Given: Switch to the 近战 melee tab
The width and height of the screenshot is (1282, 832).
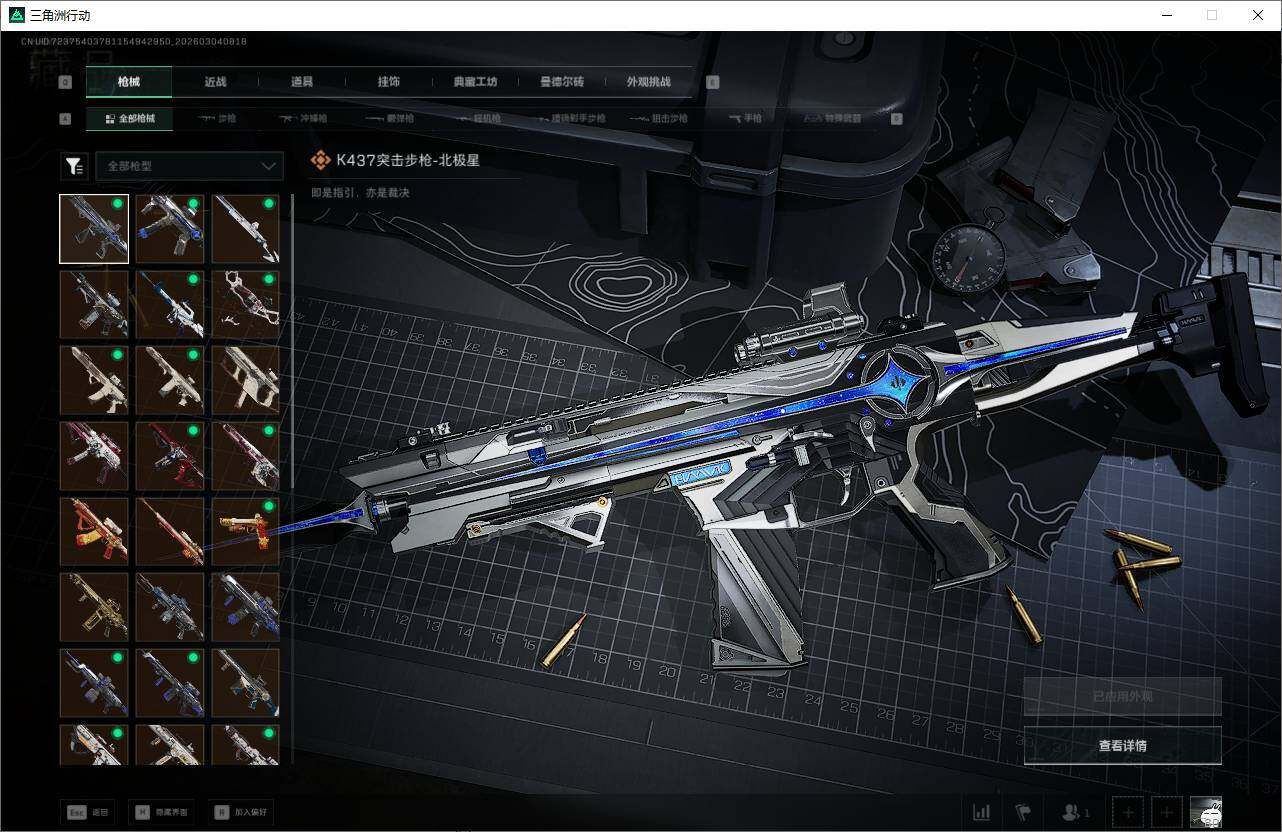Looking at the screenshot, I should coord(214,82).
